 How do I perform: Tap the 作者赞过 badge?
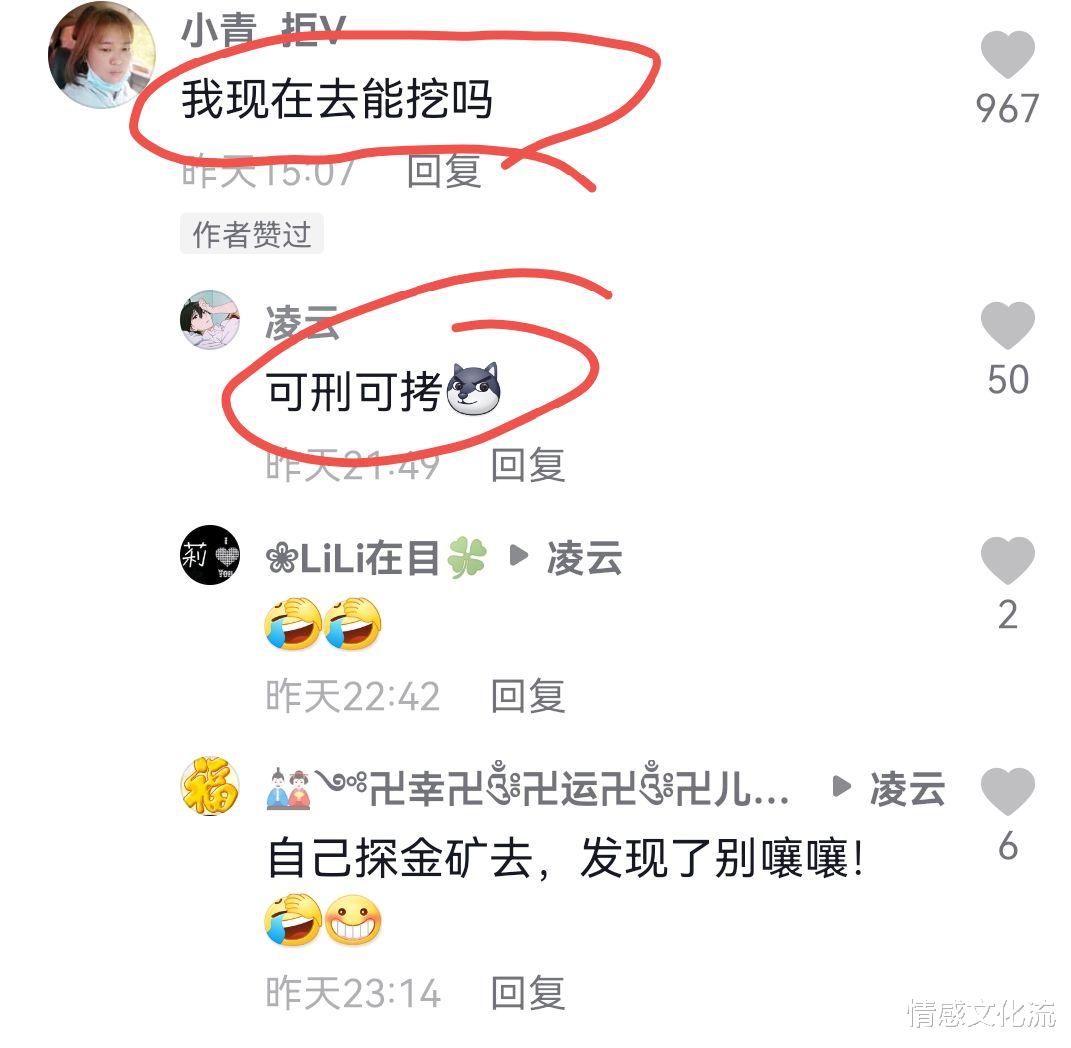coord(251,234)
